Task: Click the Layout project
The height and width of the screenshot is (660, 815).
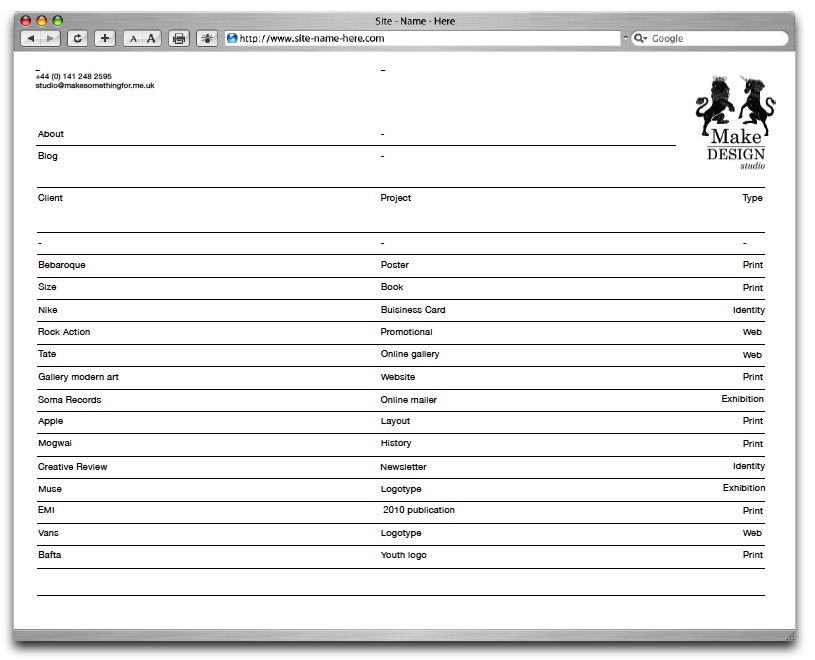Action: point(395,421)
